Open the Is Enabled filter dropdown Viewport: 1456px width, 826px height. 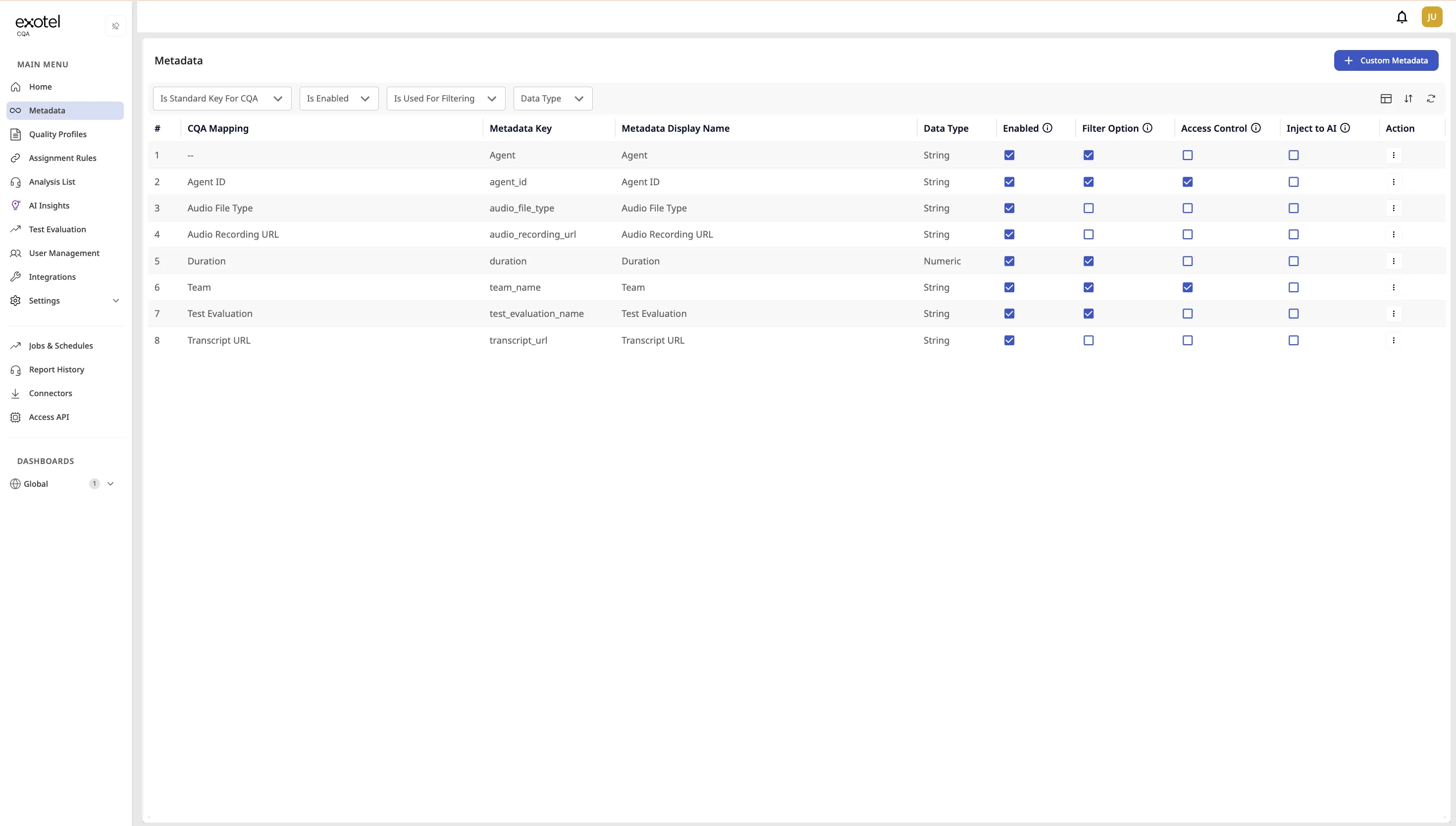coord(339,99)
